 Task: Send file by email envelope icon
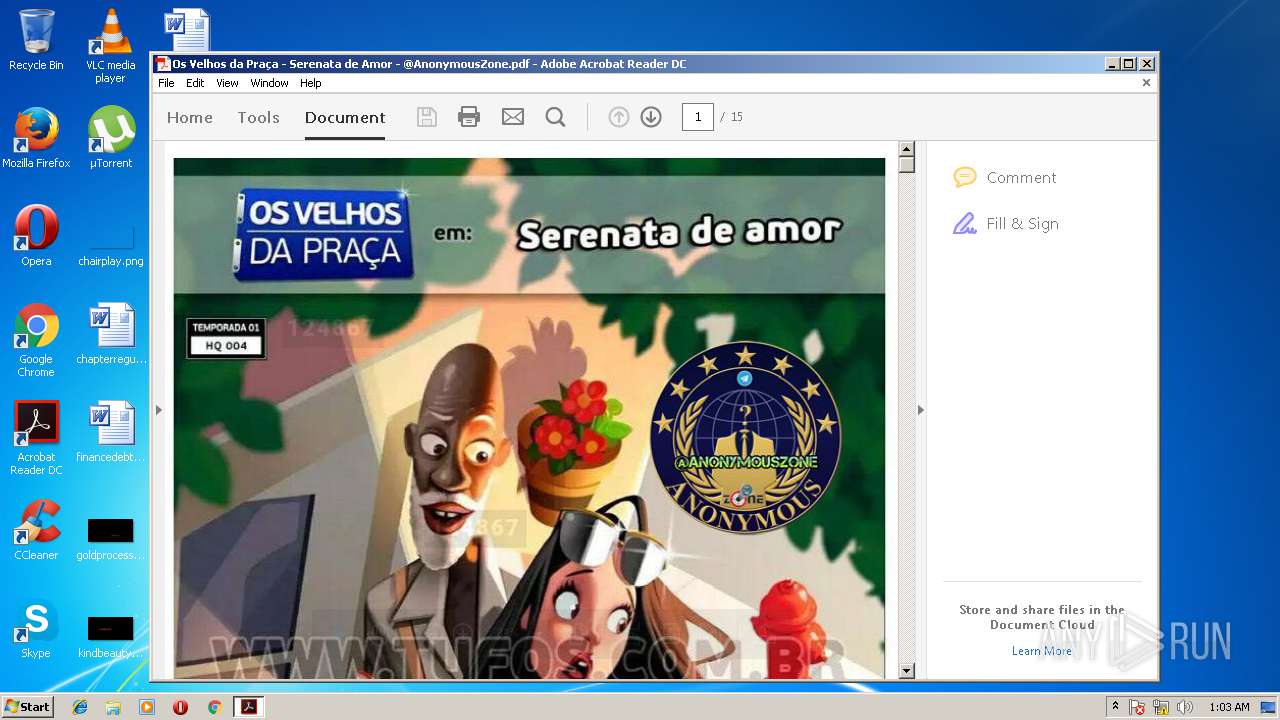point(513,117)
